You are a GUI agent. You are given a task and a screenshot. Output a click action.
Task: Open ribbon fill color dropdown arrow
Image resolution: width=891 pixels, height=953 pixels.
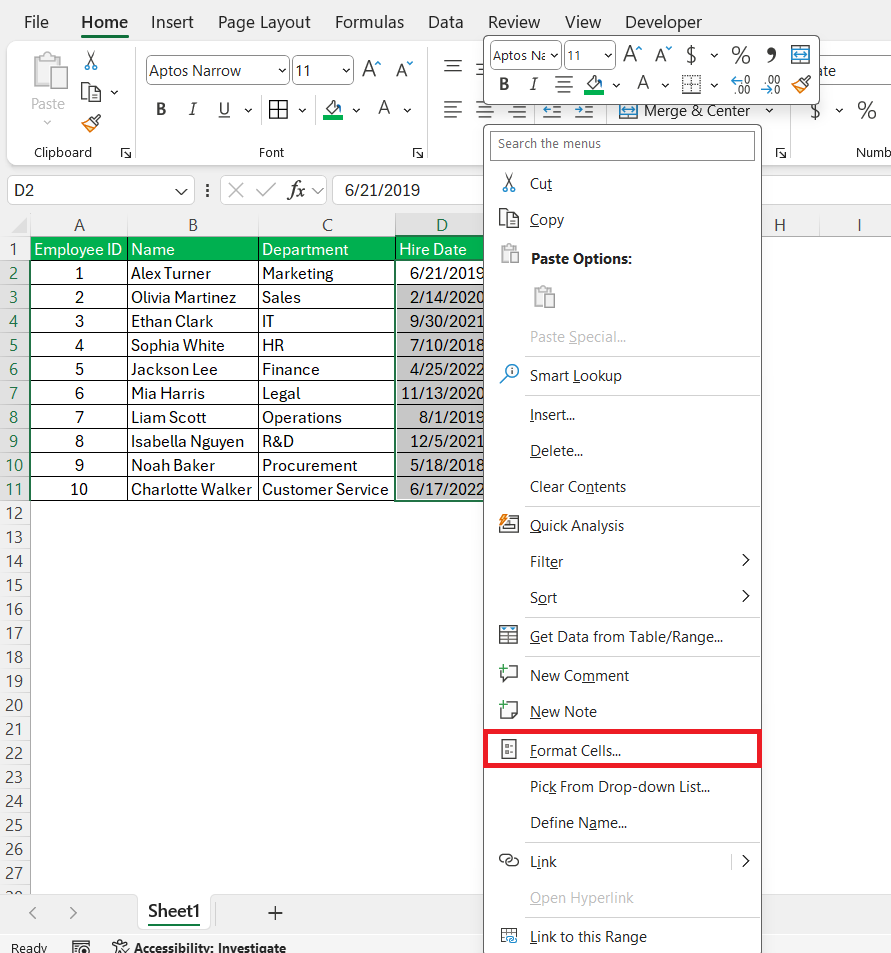(357, 110)
